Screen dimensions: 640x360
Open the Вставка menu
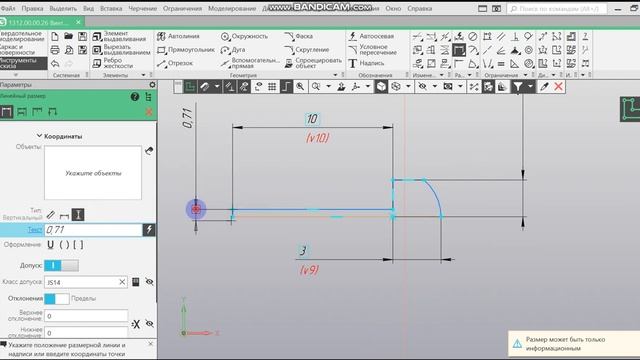[x=111, y=8]
